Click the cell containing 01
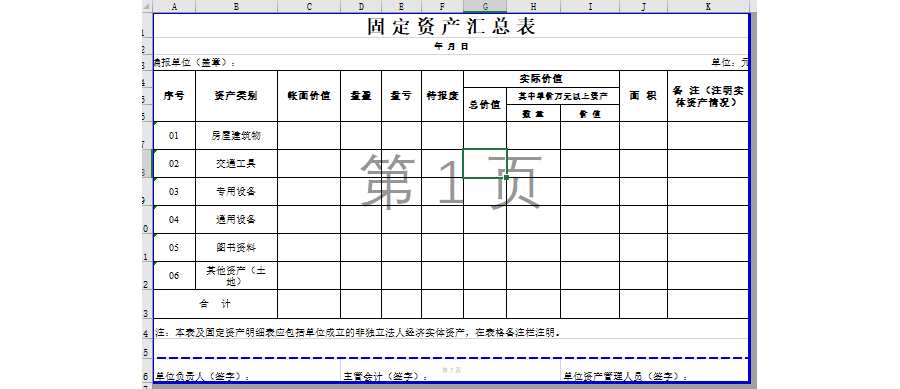 point(174,135)
